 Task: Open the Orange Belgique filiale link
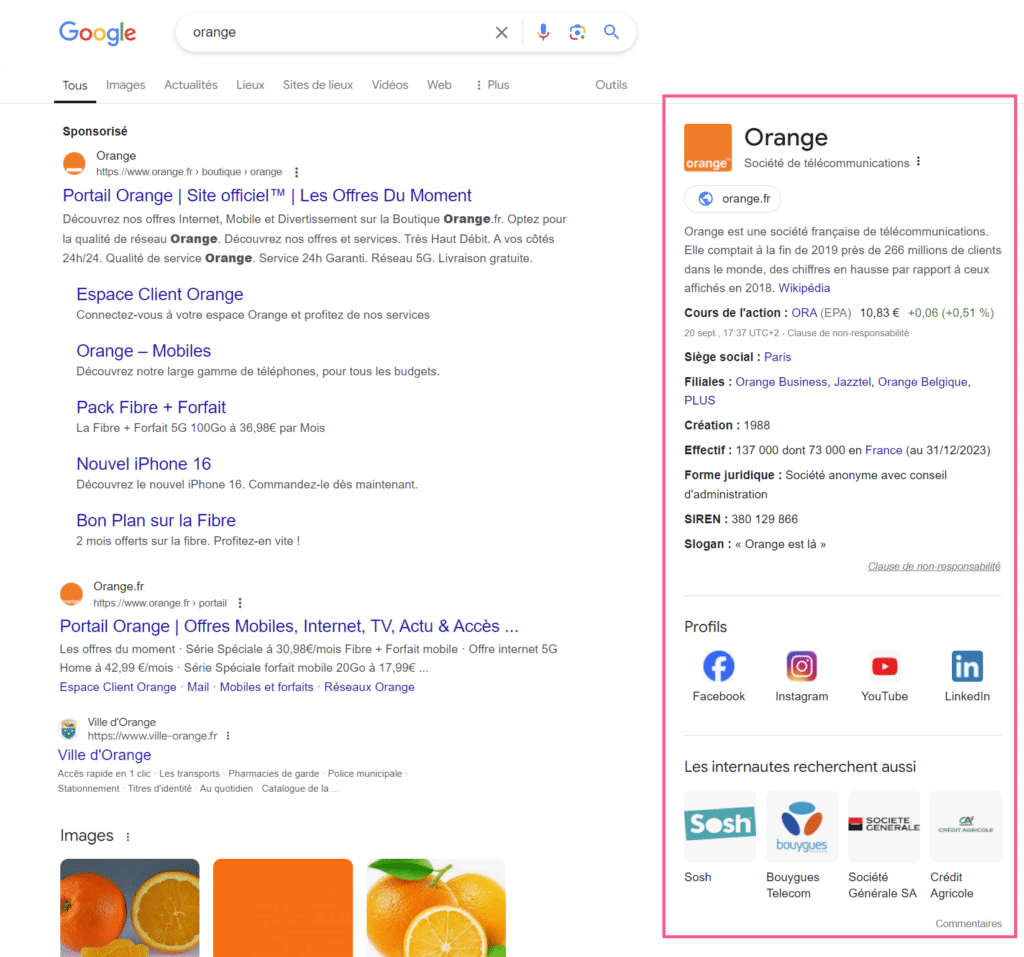click(922, 382)
